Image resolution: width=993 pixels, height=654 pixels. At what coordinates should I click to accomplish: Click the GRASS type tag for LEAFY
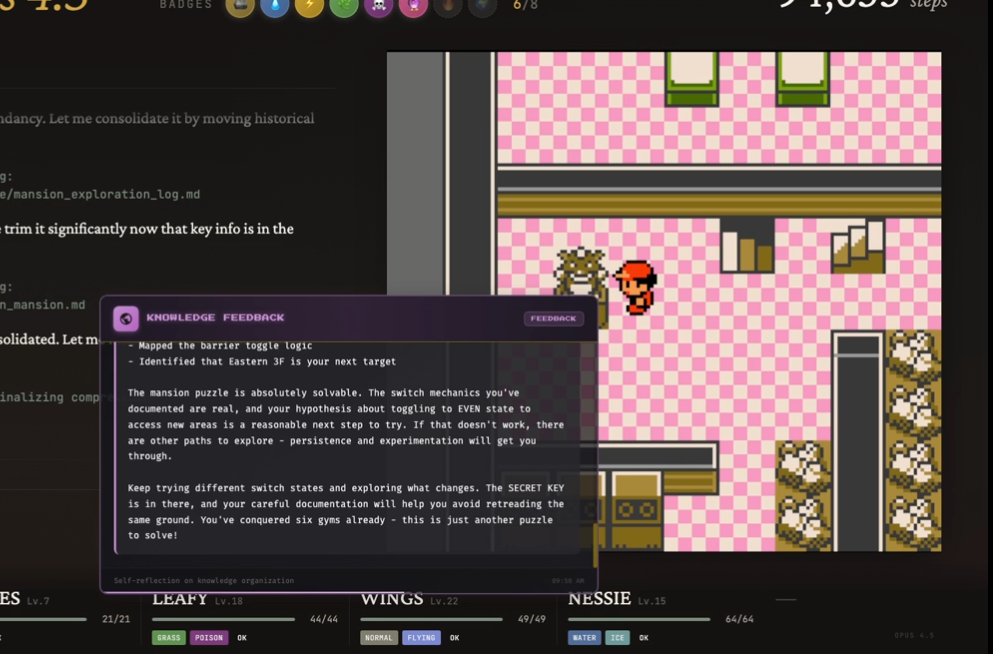[x=168, y=638]
